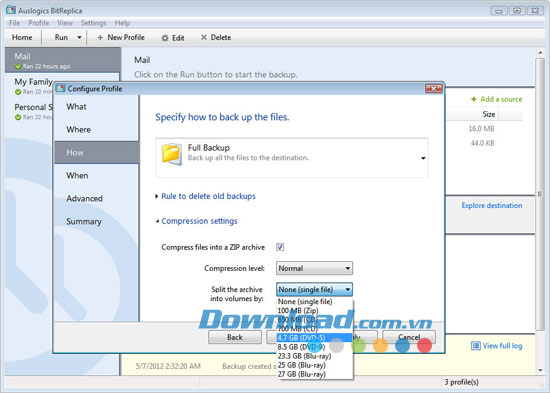Select the How step
This screenshot has width=550, height=393.
[97, 153]
